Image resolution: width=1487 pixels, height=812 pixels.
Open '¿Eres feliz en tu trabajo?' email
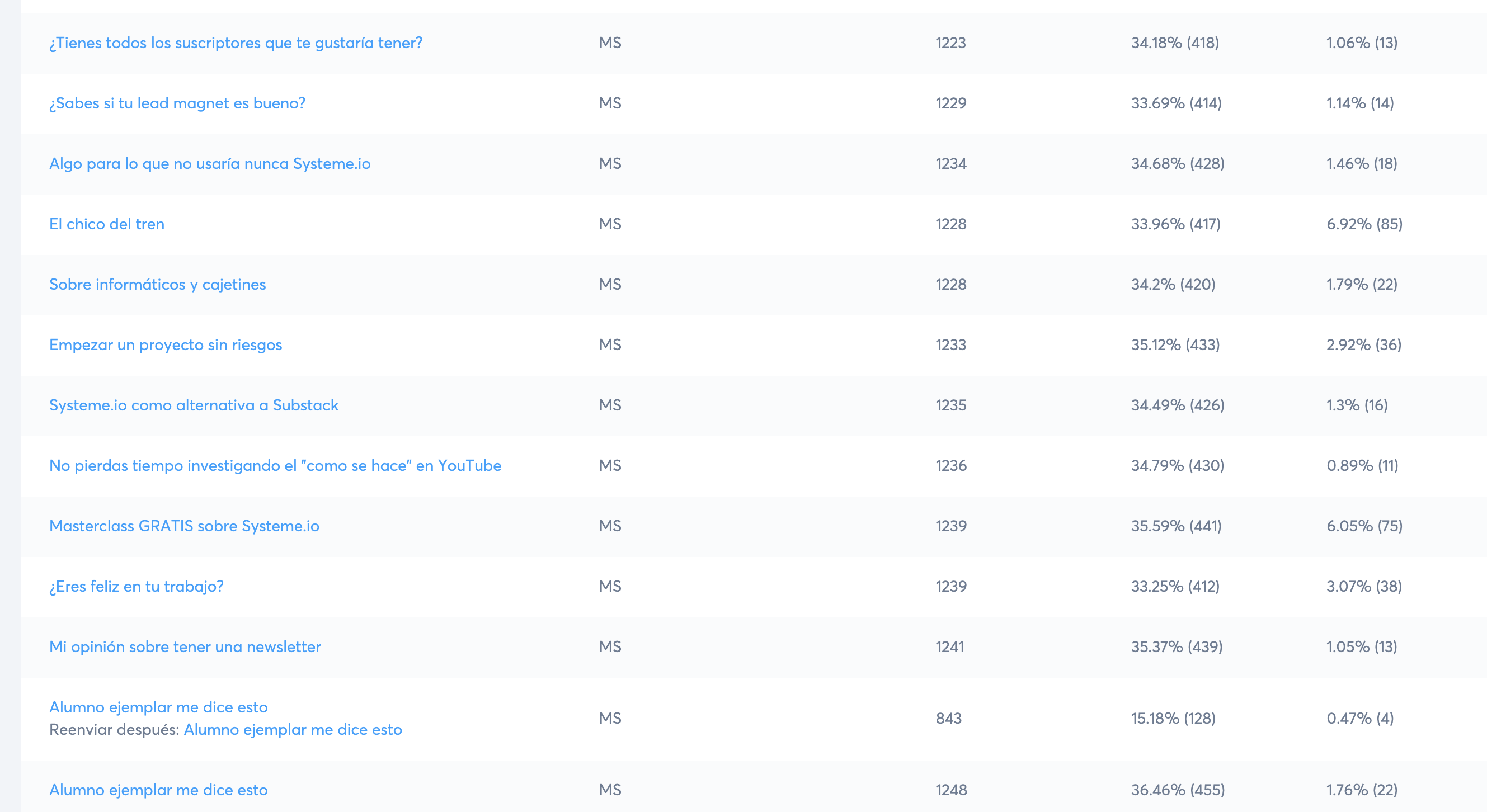point(137,586)
